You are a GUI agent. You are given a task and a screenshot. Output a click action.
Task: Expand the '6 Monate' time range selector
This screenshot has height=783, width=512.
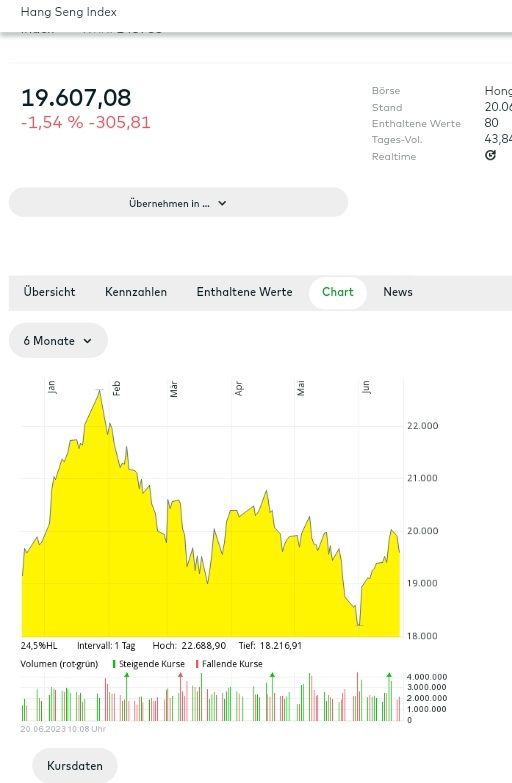click(58, 341)
